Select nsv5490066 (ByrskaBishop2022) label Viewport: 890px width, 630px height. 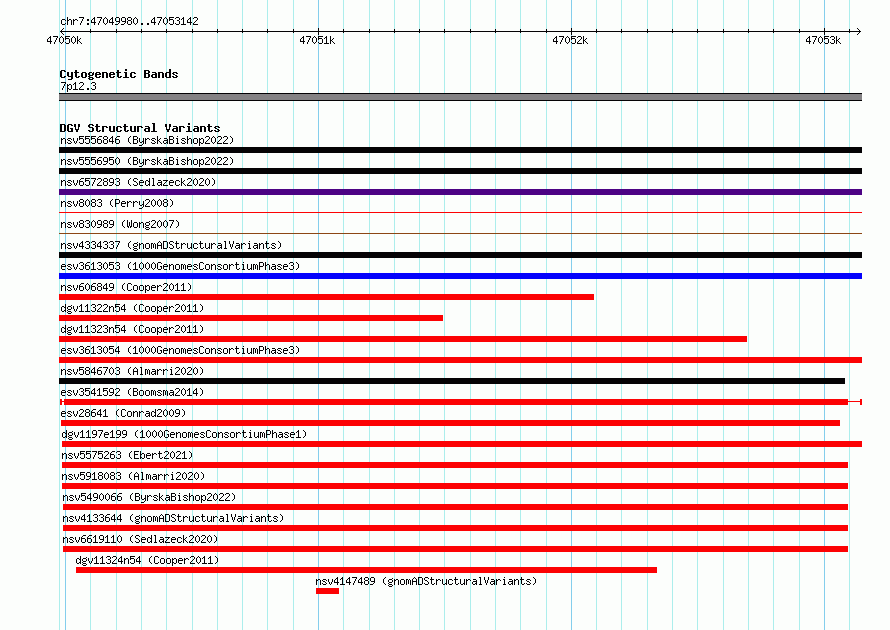[x=149, y=497]
